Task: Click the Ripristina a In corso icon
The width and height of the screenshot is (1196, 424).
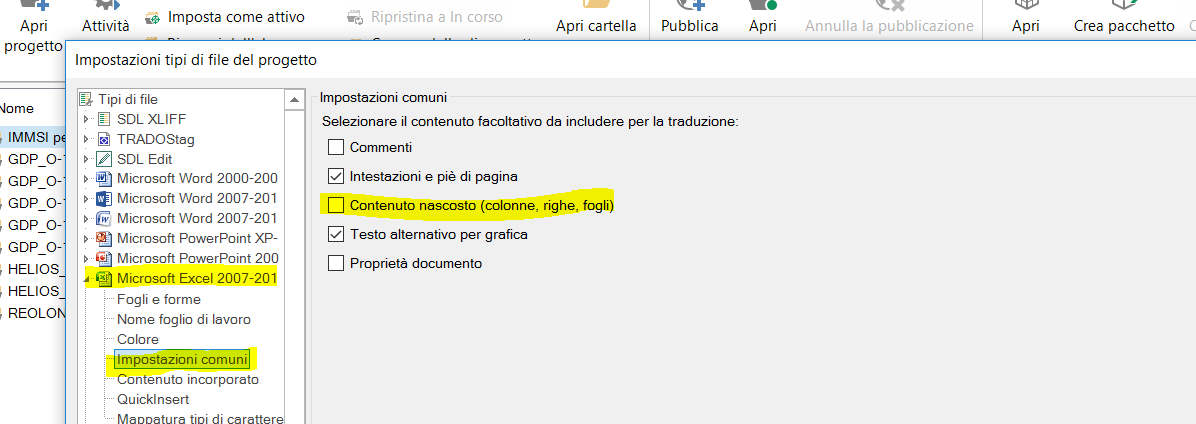Action: tap(355, 16)
